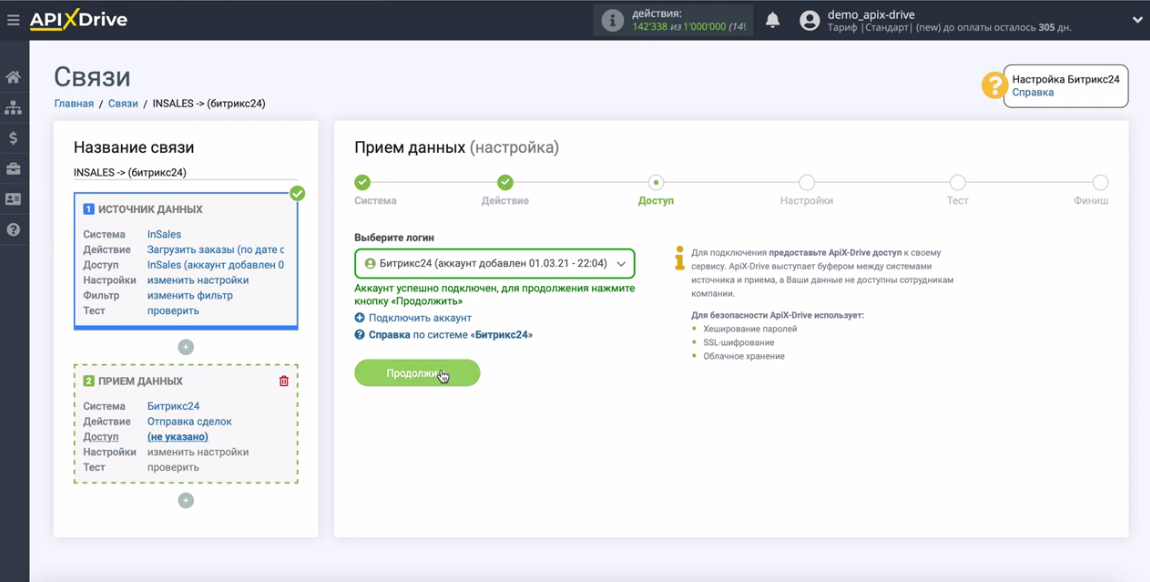The width and height of the screenshot is (1150, 582).
Task: Click the Продолжить button
Action: (417, 373)
